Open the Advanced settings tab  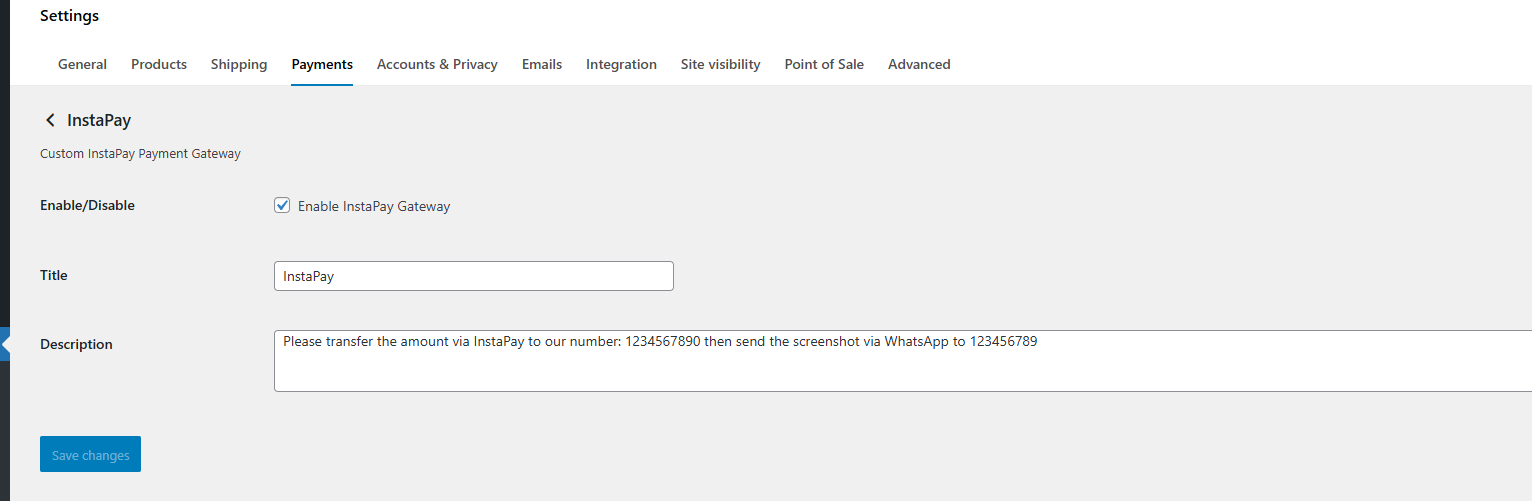pos(919,64)
